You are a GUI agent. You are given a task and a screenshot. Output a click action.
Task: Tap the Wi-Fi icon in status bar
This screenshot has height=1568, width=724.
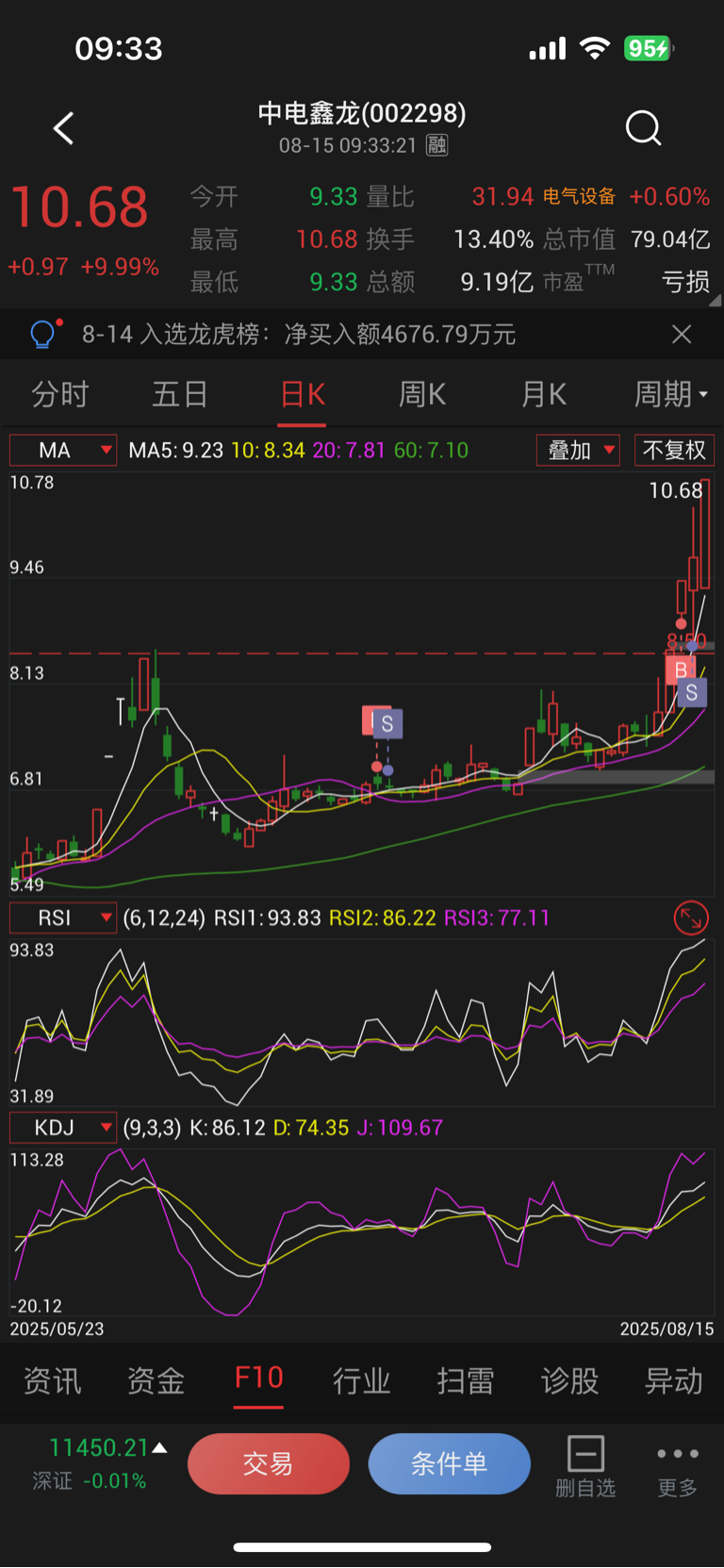(595, 48)
